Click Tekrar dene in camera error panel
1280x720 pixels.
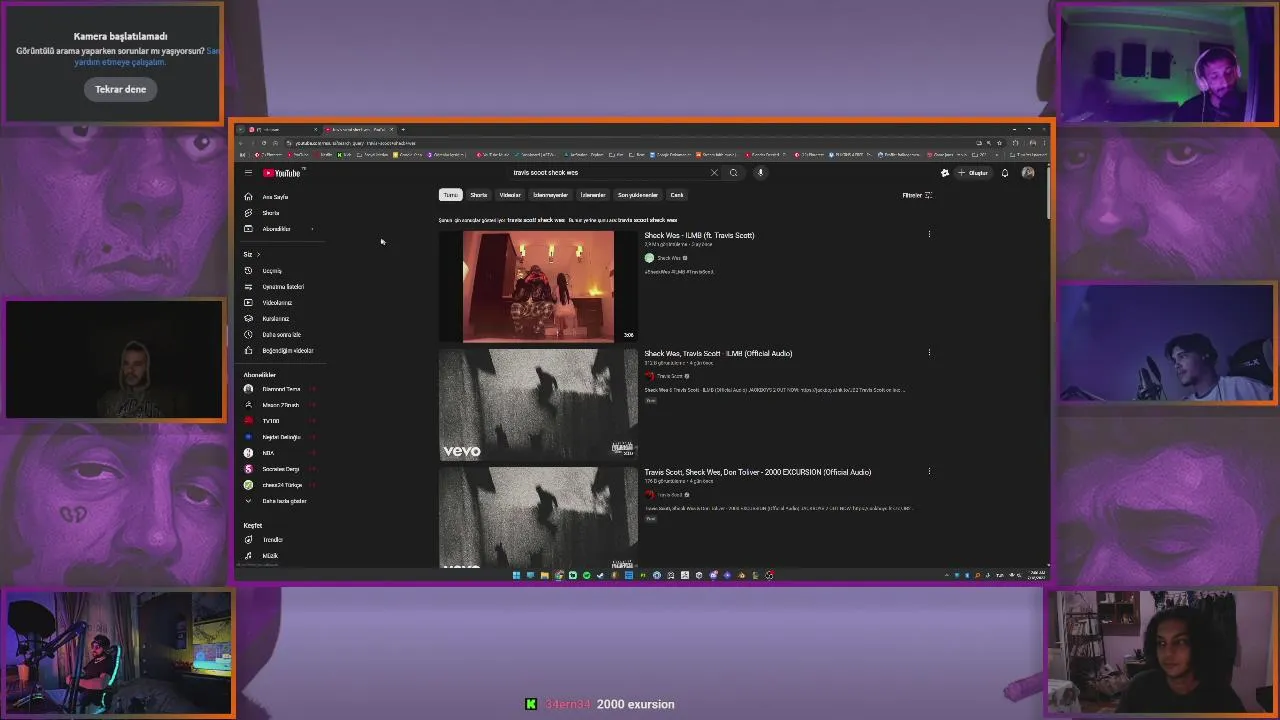[120, 89]
